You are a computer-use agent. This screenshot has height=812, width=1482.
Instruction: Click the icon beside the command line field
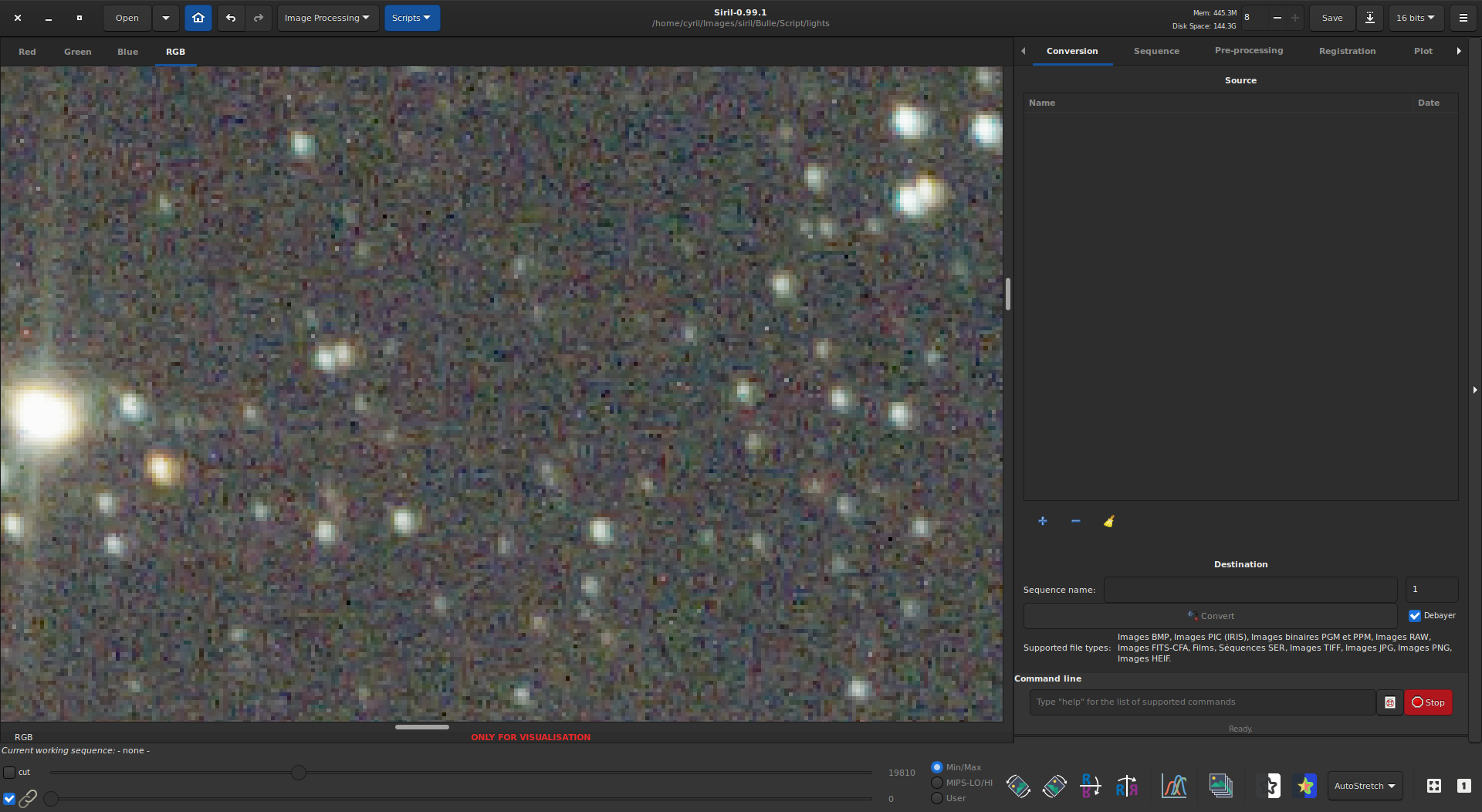(1390, 702)
